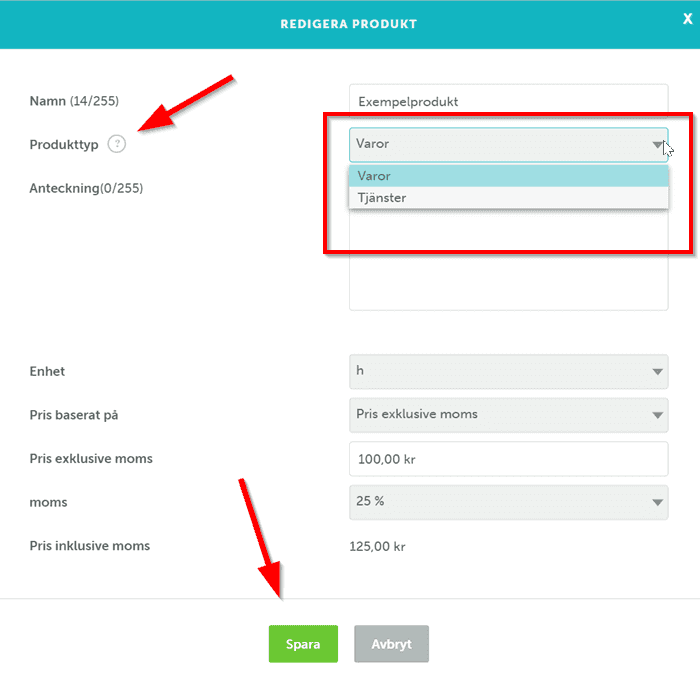This screenshot has width=700, height=679.
Task: Click the Produkttyp help question mark icon
Action: (x=117, y=144)
